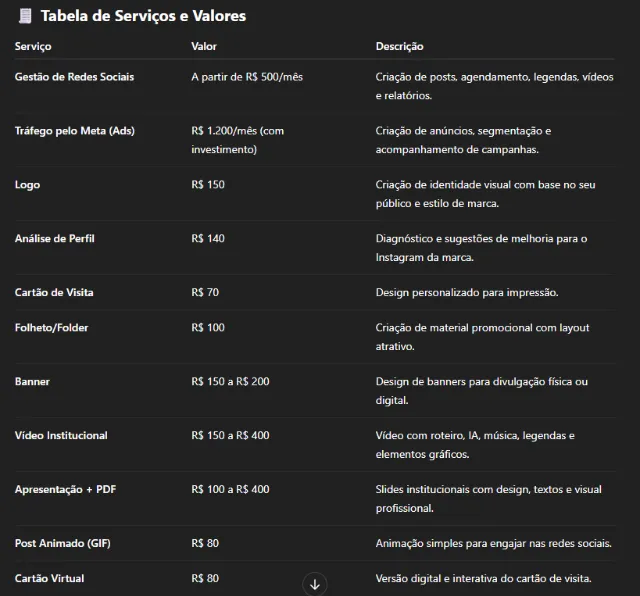This screenshot has width=640, height=596.
Task: Click the 'Vídeo com roteiro, IA, música' description
Action: tap(475, 445)
